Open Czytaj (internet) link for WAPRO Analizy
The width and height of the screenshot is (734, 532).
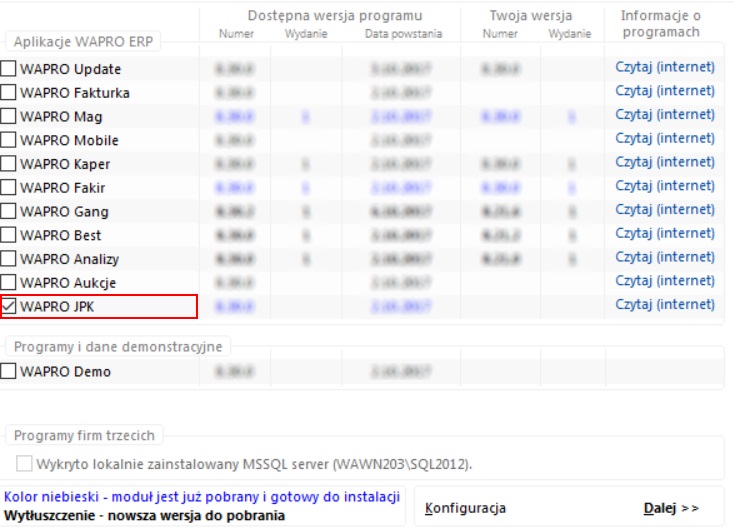coord(665,257)
